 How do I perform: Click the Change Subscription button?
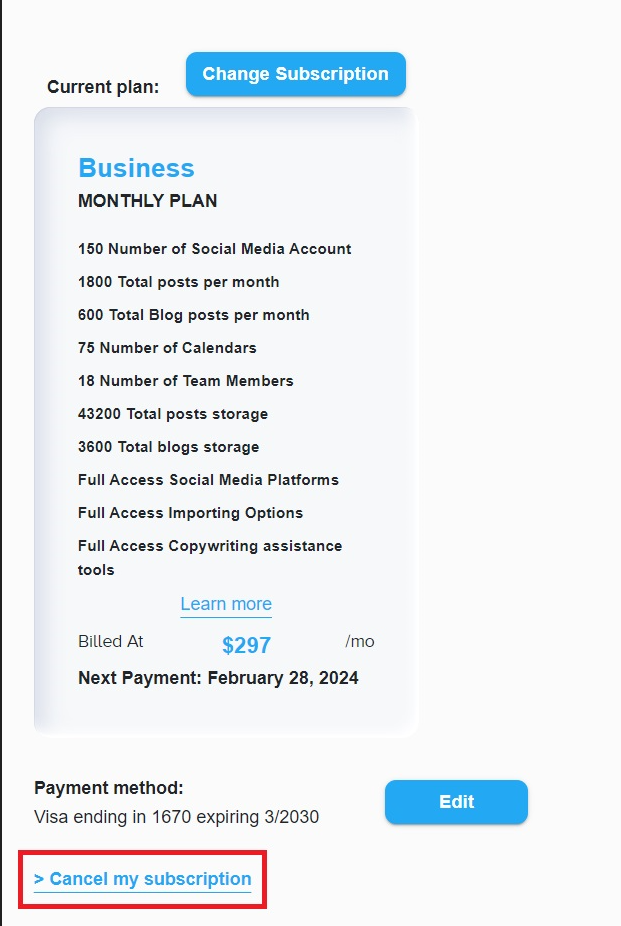pos(295,74)
